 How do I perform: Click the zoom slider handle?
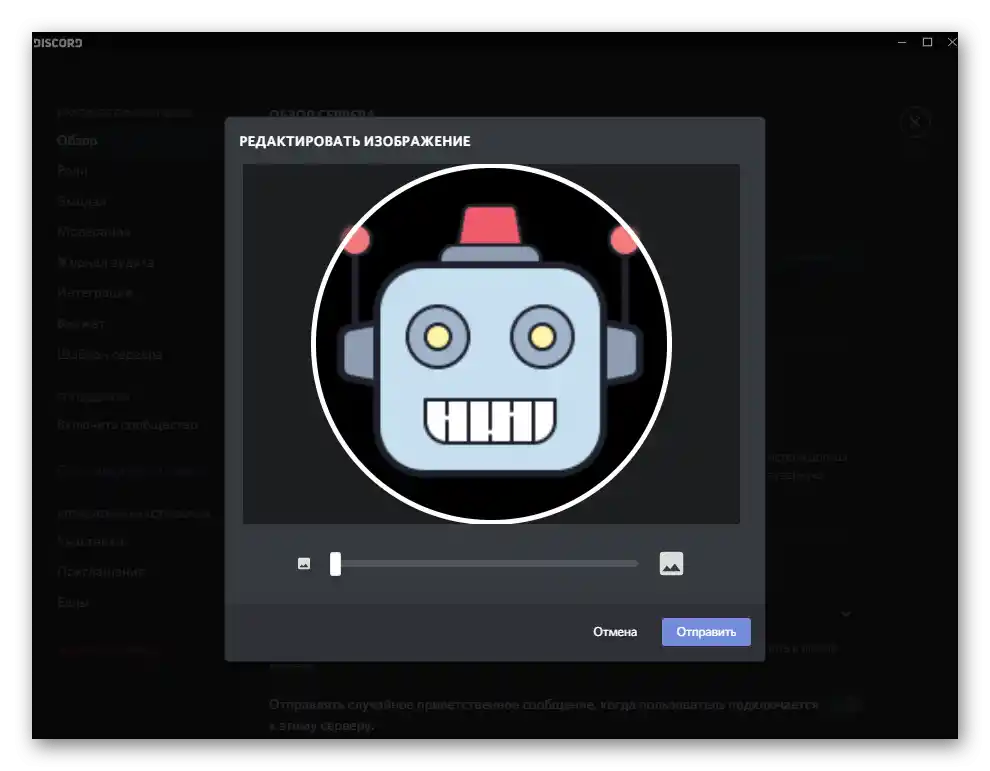pos(335,563)
